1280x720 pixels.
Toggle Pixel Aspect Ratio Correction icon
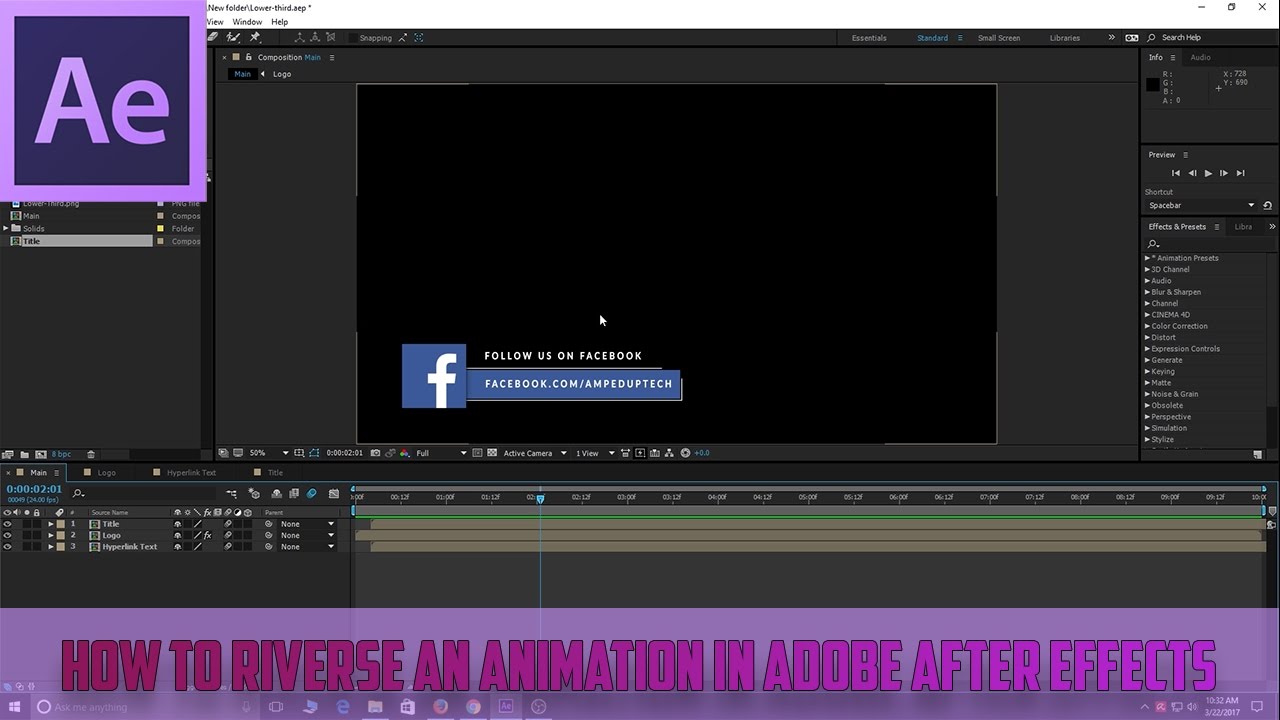[x=625, y=453]
